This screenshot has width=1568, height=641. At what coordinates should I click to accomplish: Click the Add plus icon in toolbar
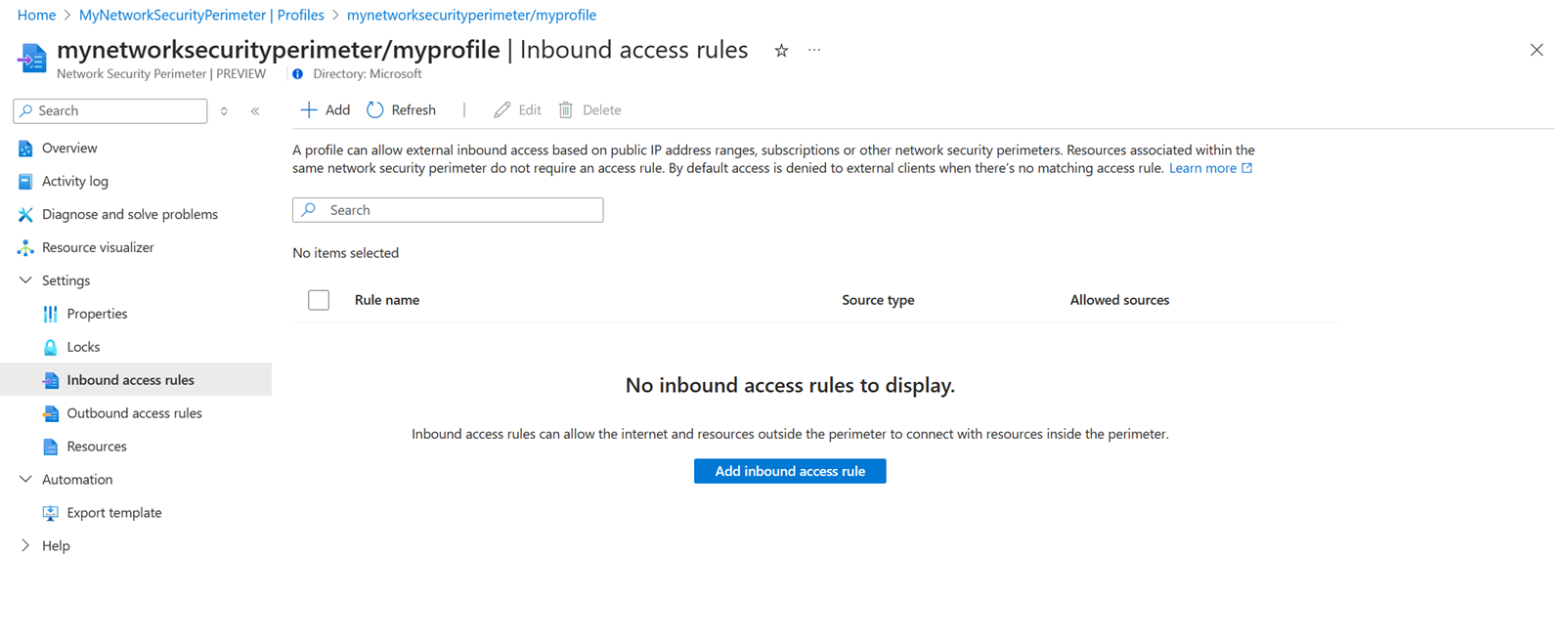(x=309, y=110)
